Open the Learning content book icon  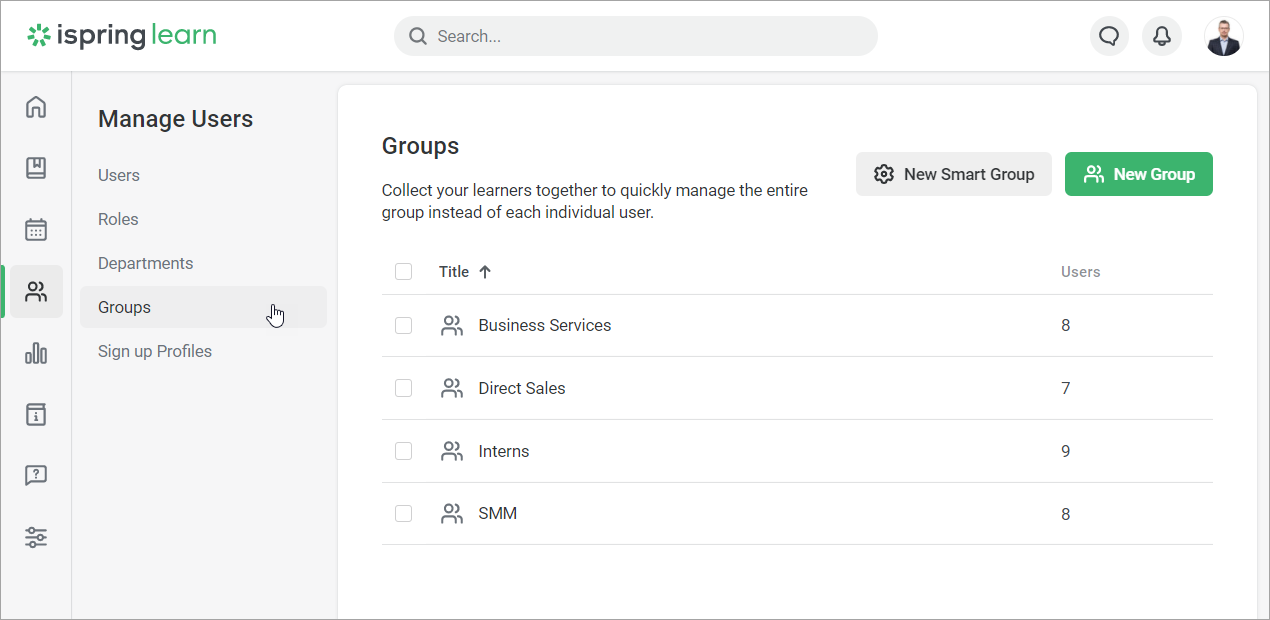(x=36, y=168)
